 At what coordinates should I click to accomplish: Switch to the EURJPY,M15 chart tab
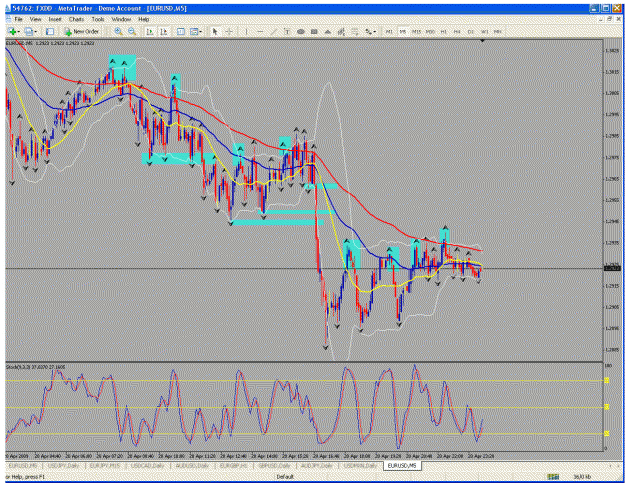[104, 465]
